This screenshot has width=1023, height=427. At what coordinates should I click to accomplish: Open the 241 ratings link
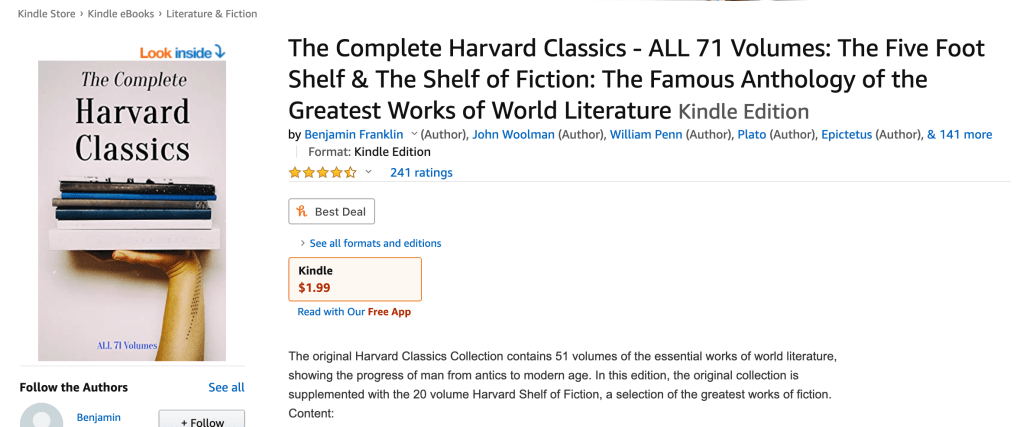coord(421,172)
